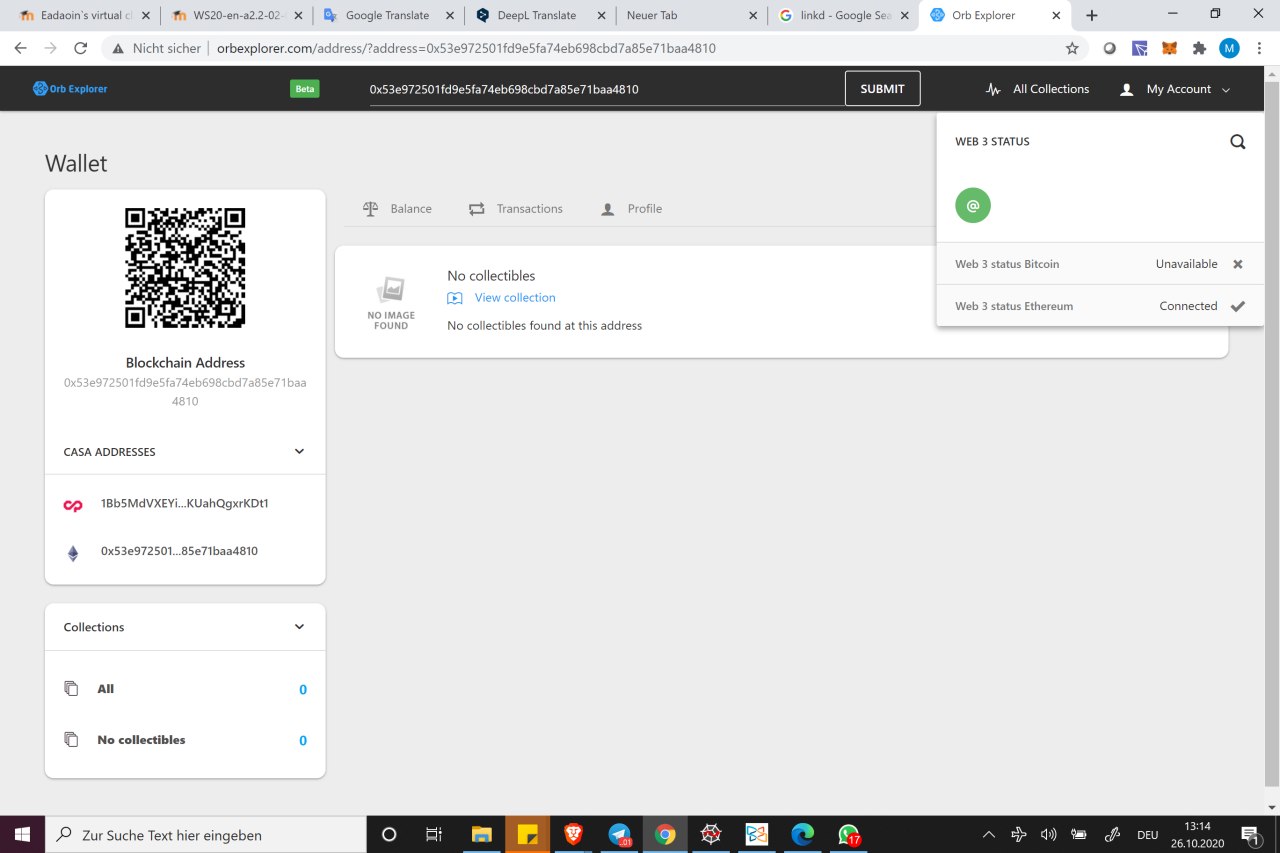Click the My Account person icon
Viewport: 1280px width, 853px height.
[x=1127, y=89]
